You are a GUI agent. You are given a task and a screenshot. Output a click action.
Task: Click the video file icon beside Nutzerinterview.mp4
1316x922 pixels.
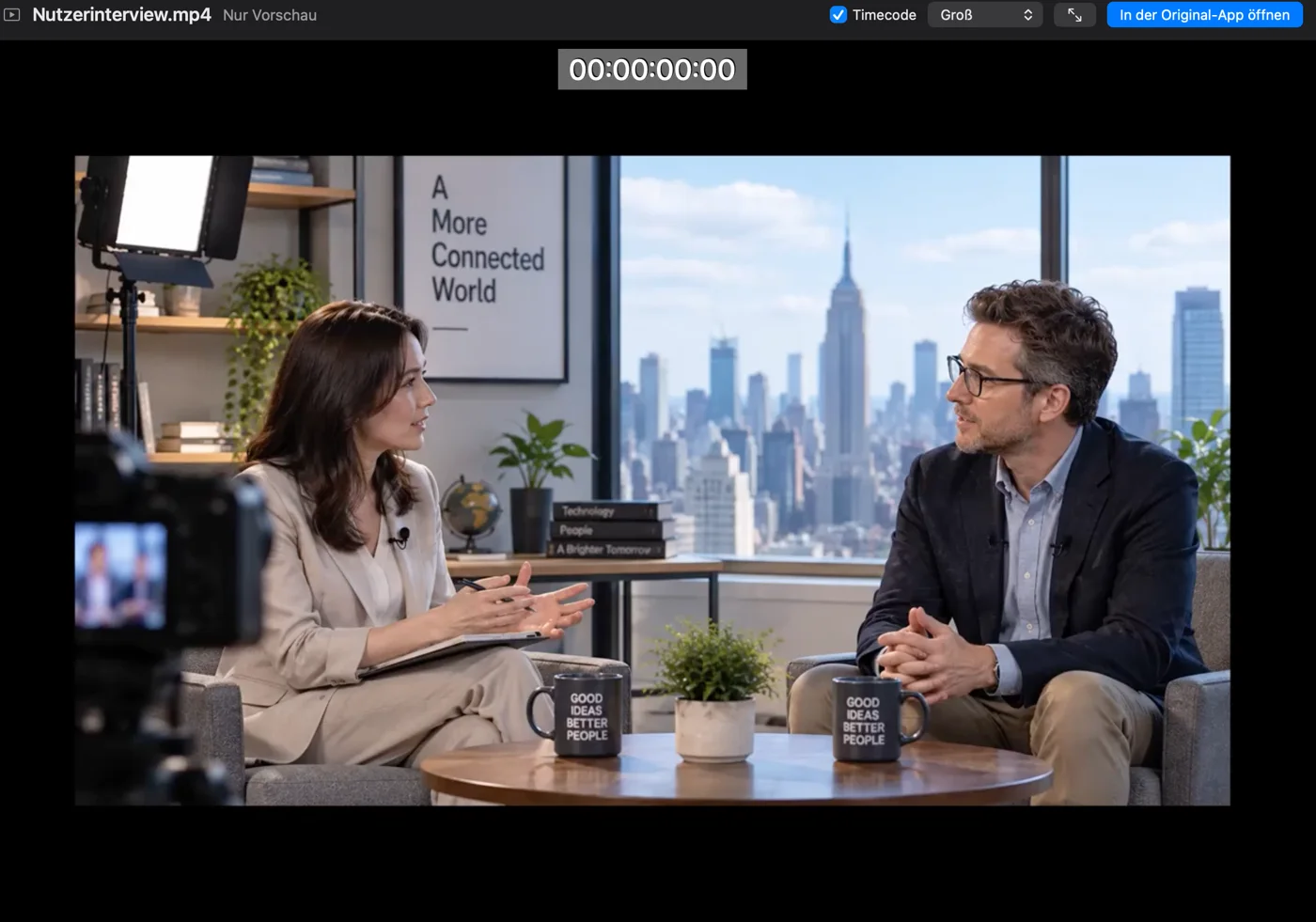[x=12, y=15]
